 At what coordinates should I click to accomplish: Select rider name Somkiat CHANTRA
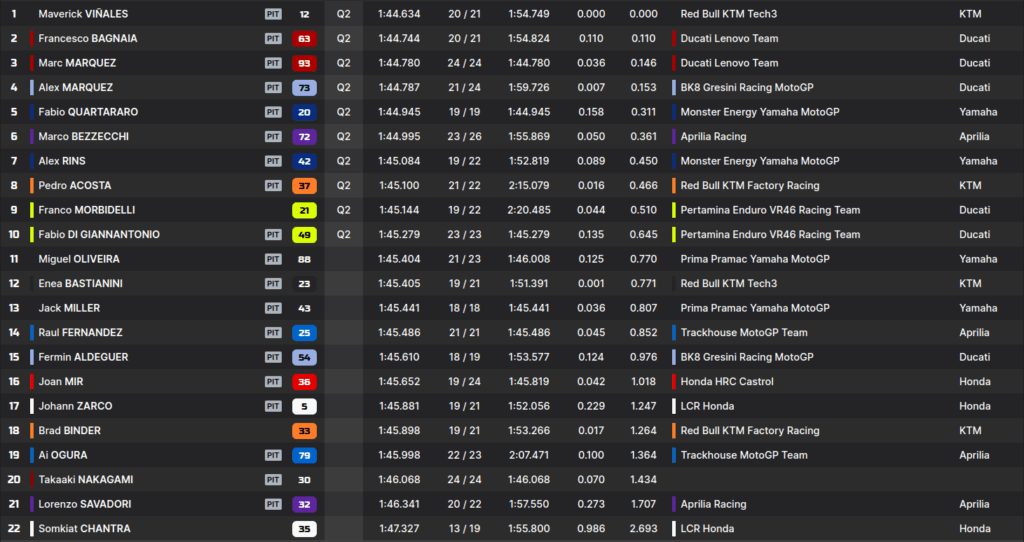(84, 528)
